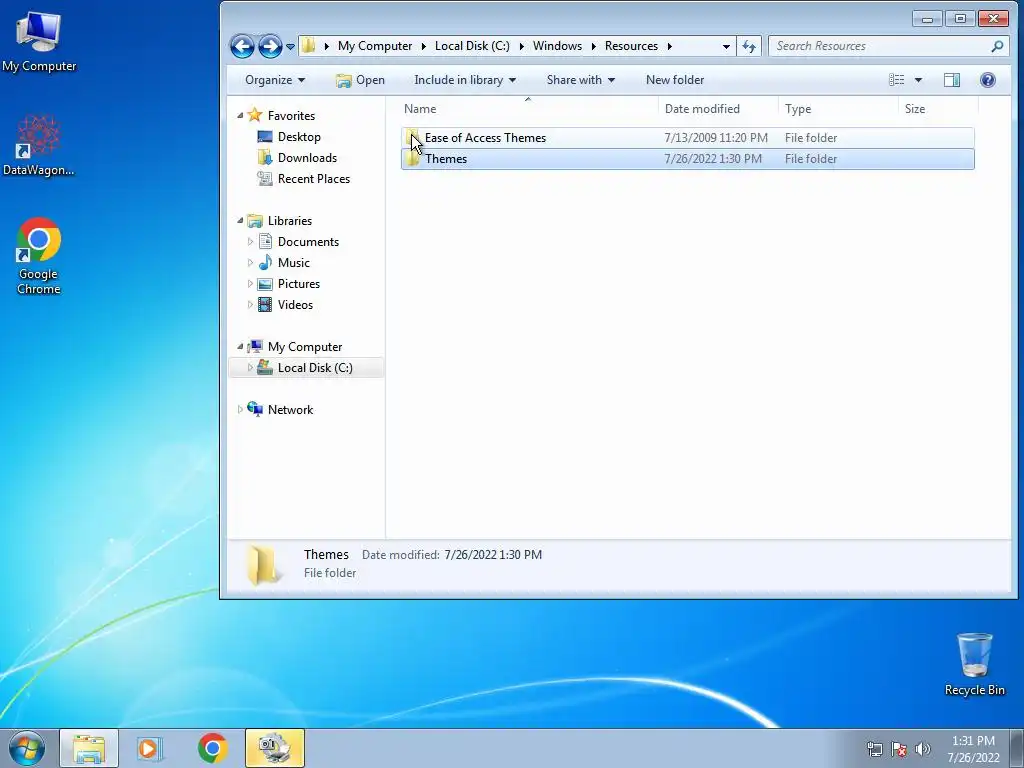Select Google Chrome desktop shortcut

[39, 256]
